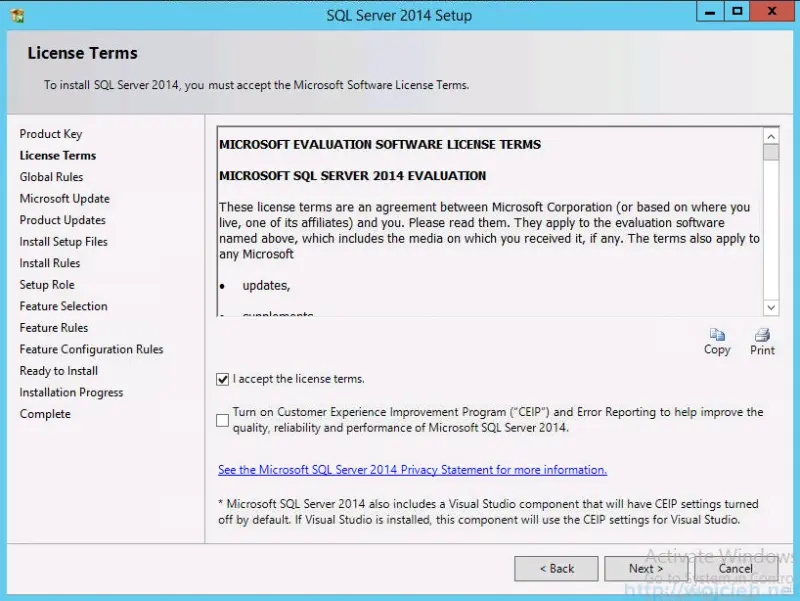Click the scrollbar down arrow in license text
This screenshot has width=800, height=601.
pos(771,308)
